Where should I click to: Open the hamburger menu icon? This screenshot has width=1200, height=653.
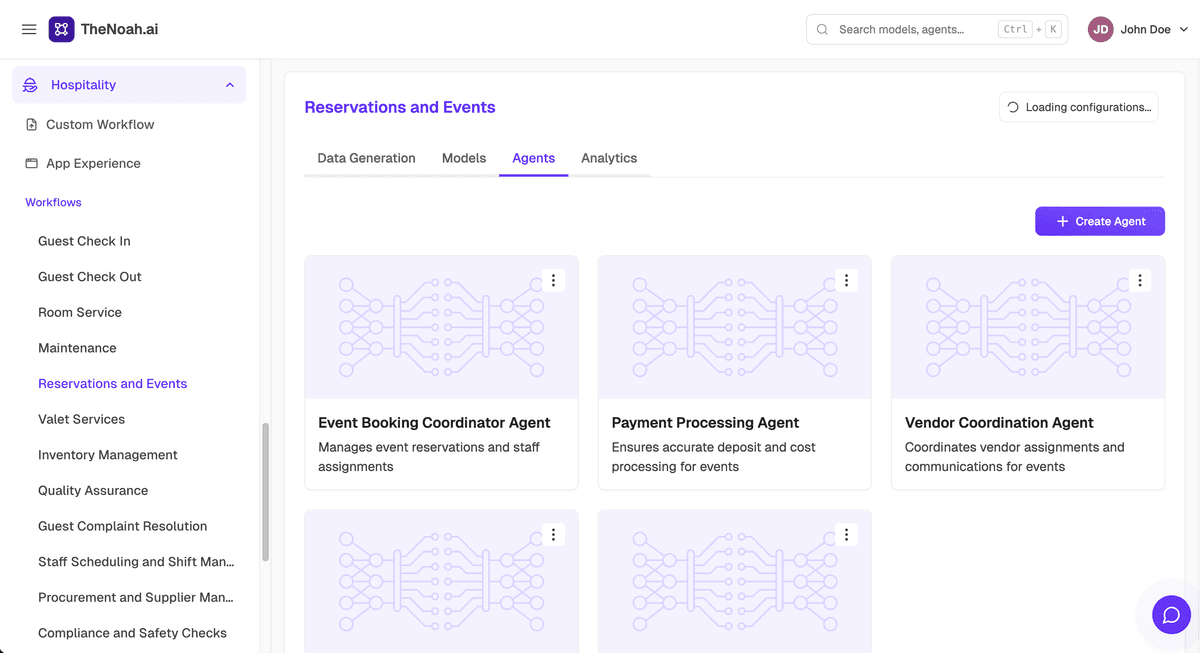[x=29, y=29]
